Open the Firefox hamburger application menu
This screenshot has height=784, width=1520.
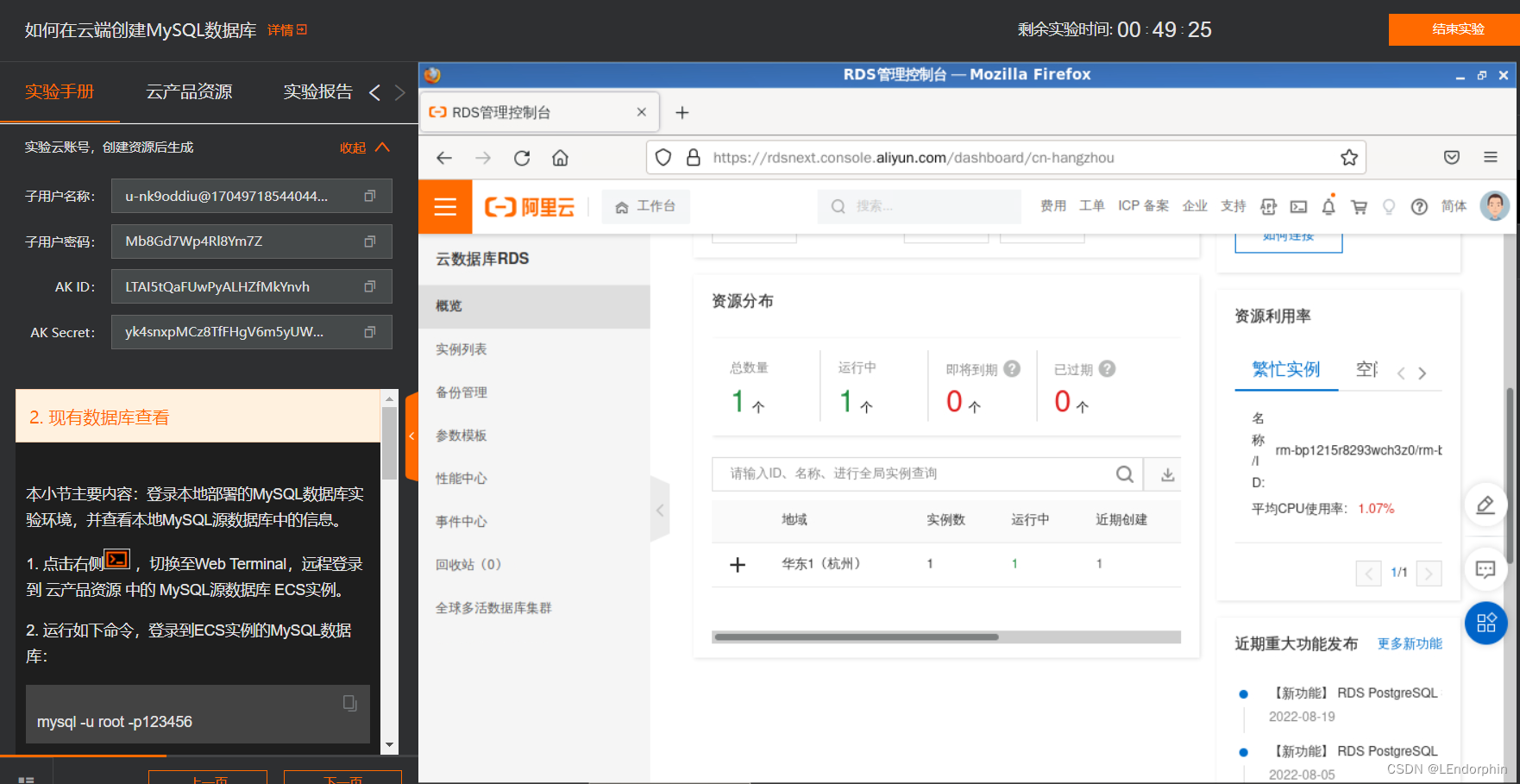[x=1491, y=158]
